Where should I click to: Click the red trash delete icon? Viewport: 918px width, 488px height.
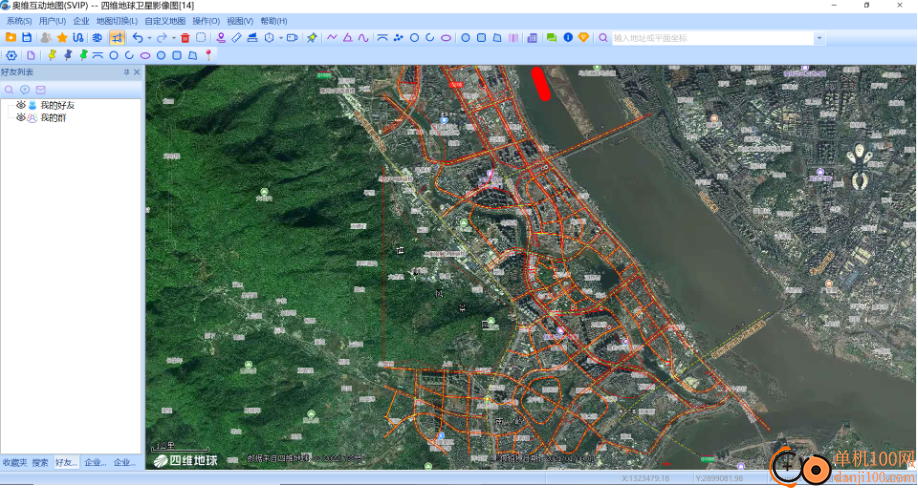[185, 37]
